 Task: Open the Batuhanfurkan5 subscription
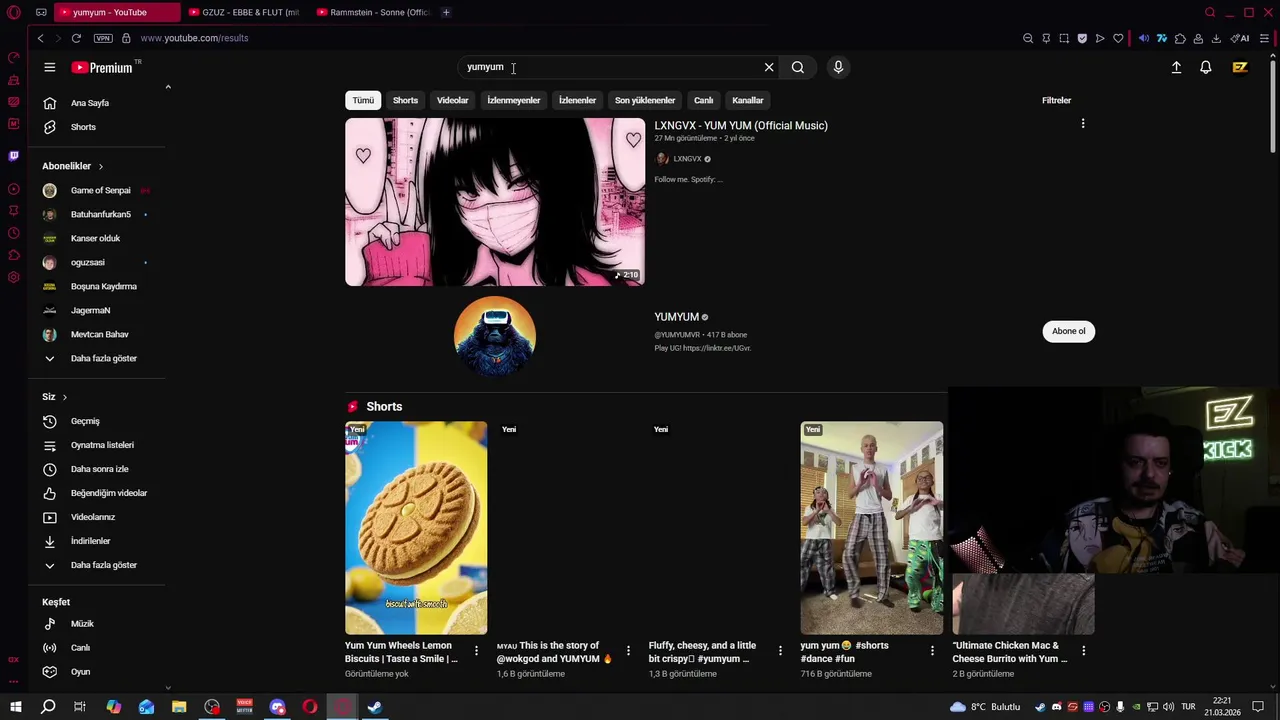[x=98, y=214]
